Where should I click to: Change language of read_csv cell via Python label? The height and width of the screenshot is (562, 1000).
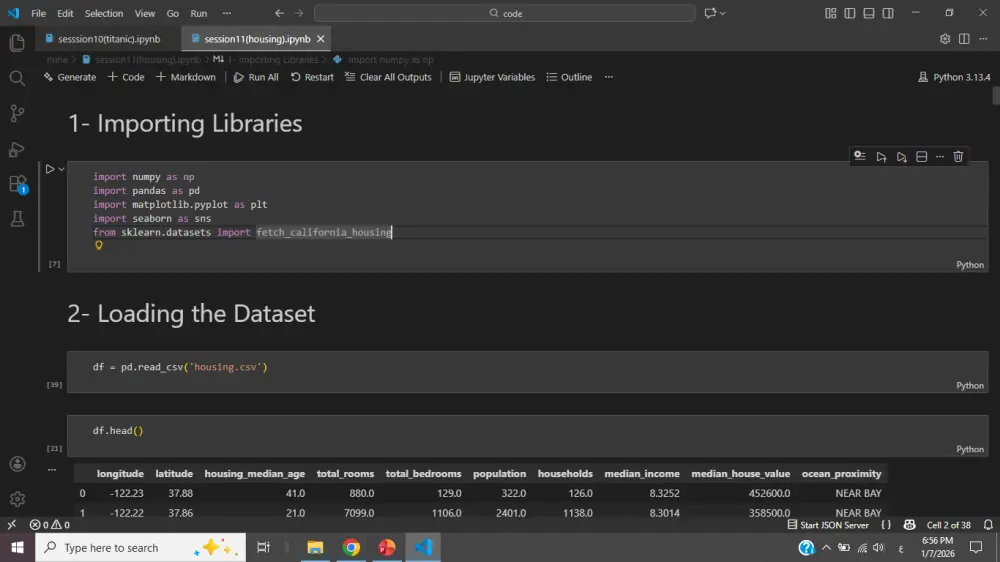coord(969,385)
